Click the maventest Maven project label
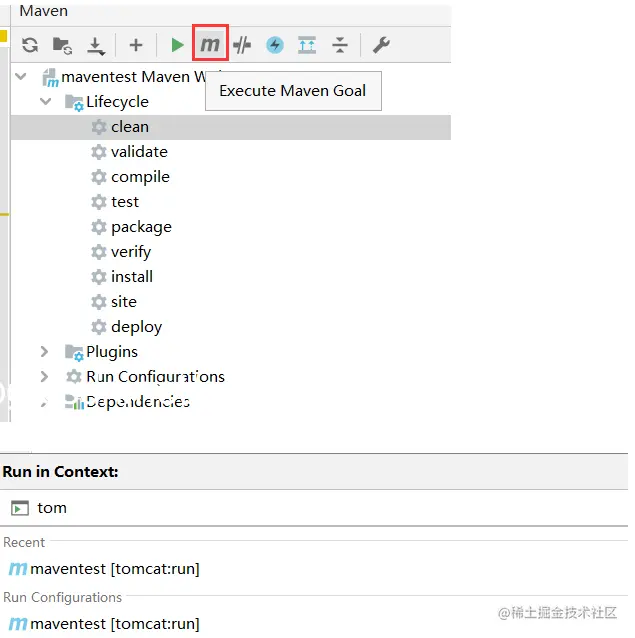 coord(133,77)
